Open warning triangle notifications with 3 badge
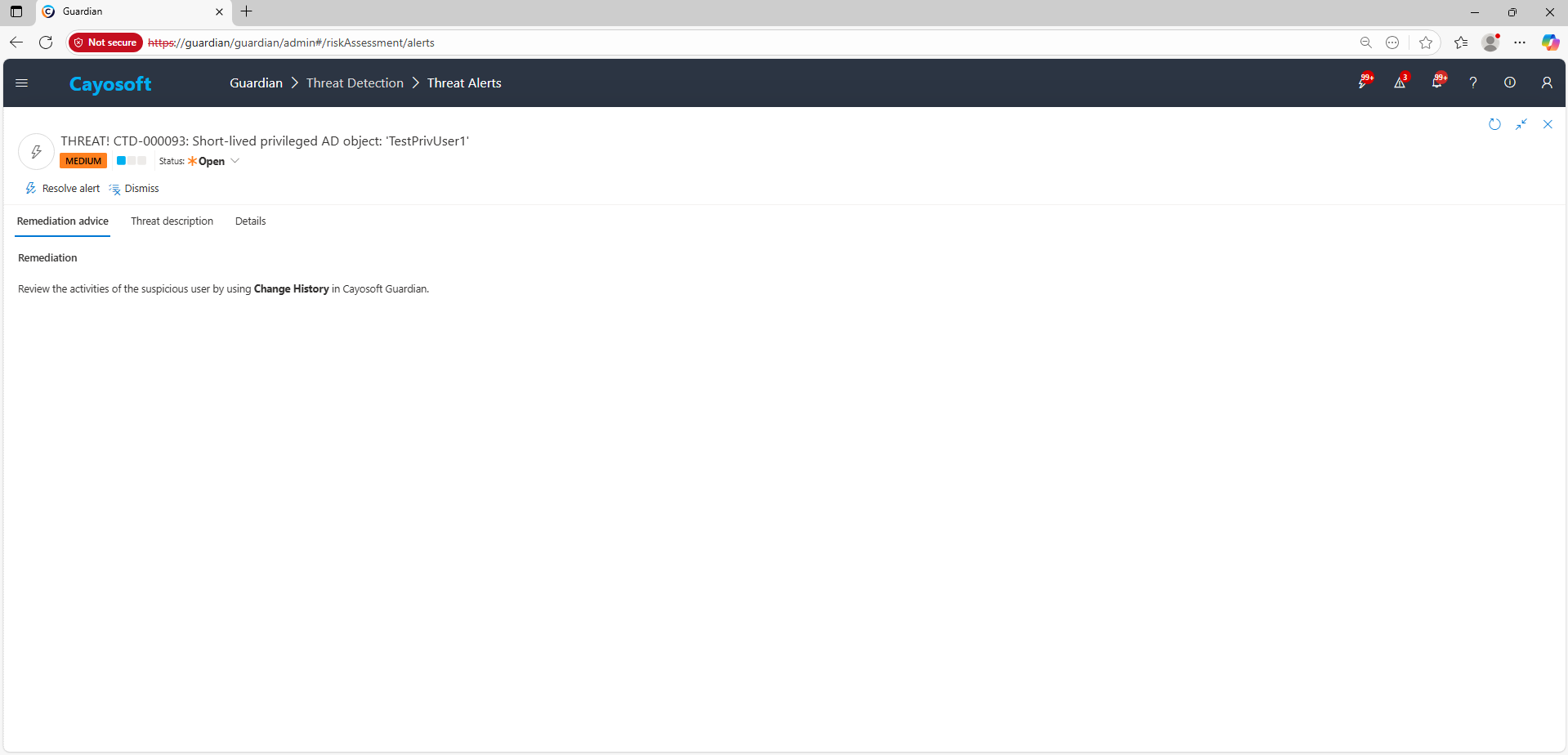Image resolution: width=1568 pixels, height=755 pixels. pos(1400,83)
